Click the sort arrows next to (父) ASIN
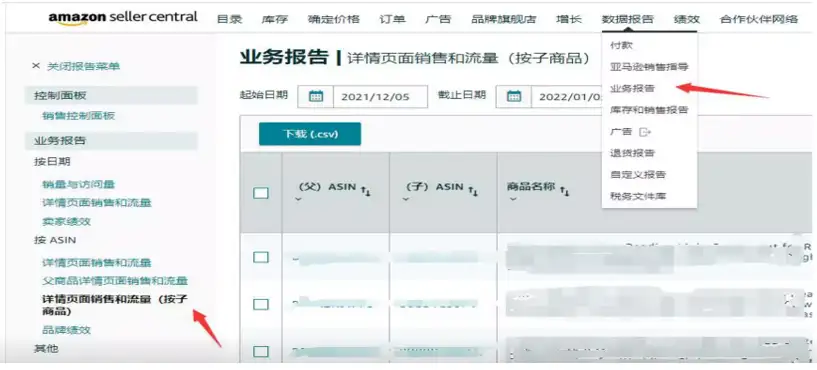Image resolution: width=817 pixels, height=370 pixels. tap(366, 190)
